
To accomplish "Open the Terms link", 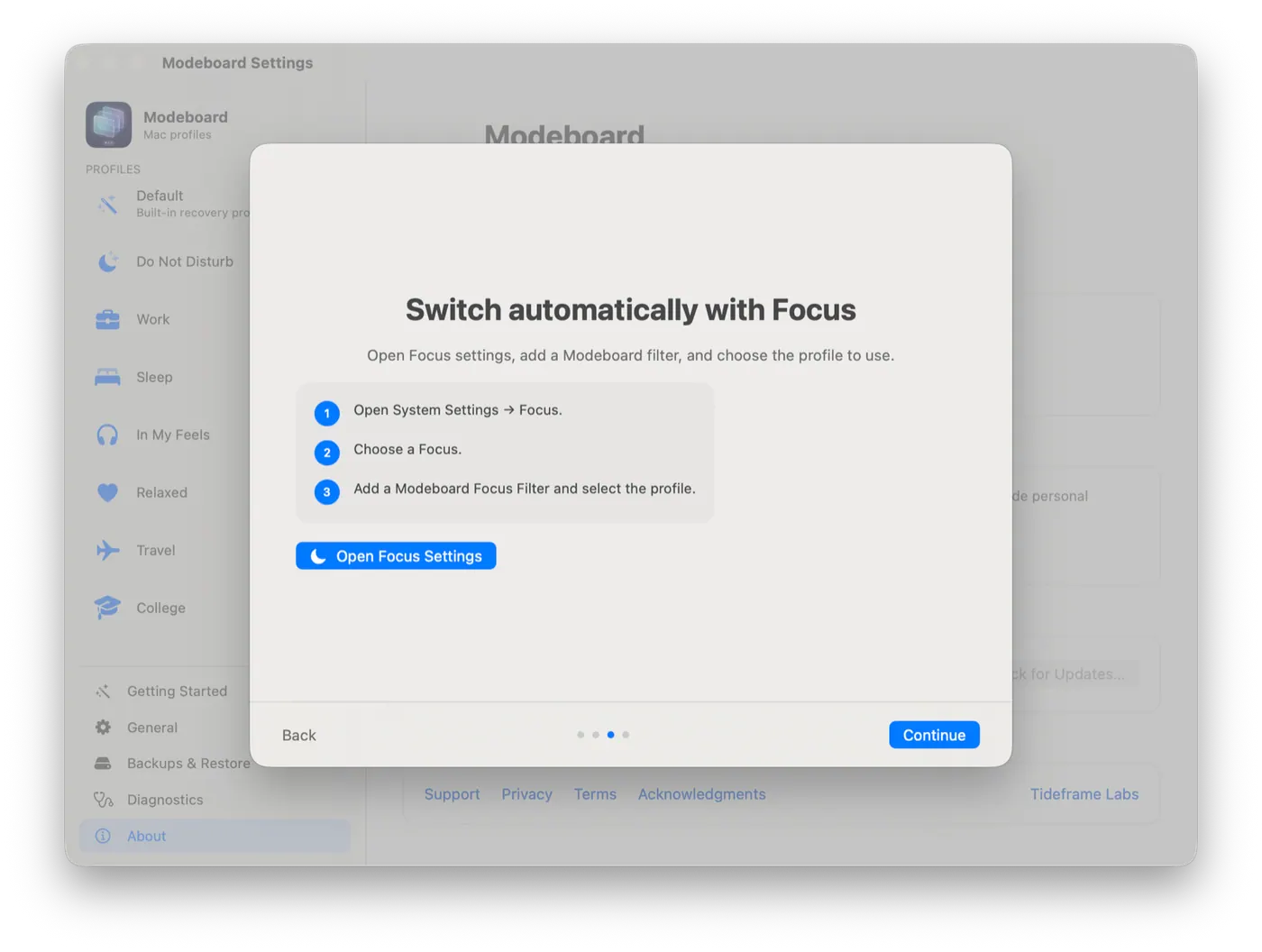I will pos(595,794).
